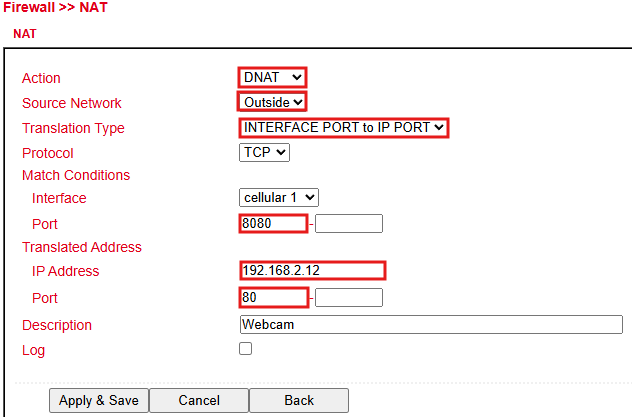The image size is (632, 417).
Task: Open the Action dropdown set to DNAT
Action: point(272,77)
